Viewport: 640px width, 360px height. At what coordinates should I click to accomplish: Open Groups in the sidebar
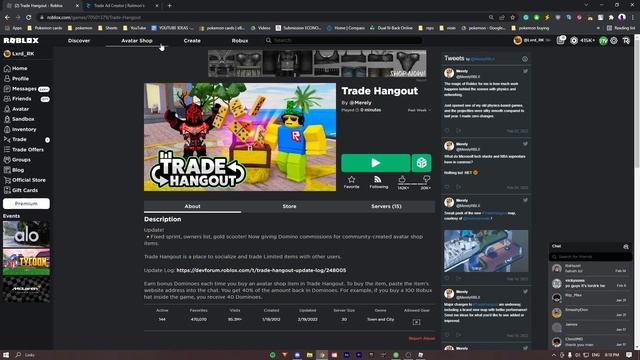click(x=17, y=160)
